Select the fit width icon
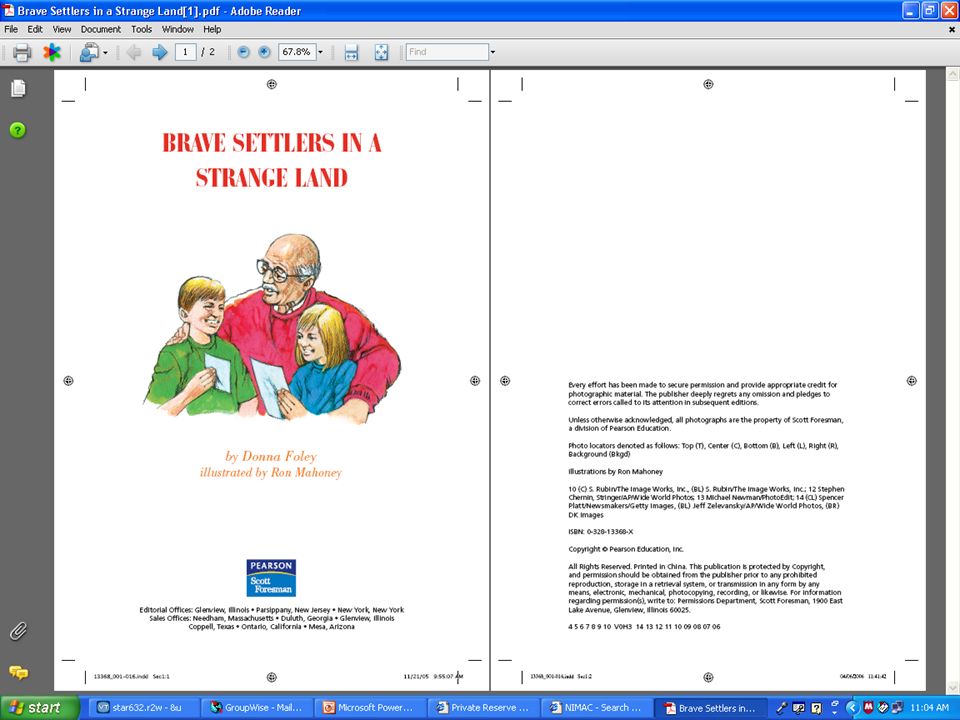 click(351, 53)
